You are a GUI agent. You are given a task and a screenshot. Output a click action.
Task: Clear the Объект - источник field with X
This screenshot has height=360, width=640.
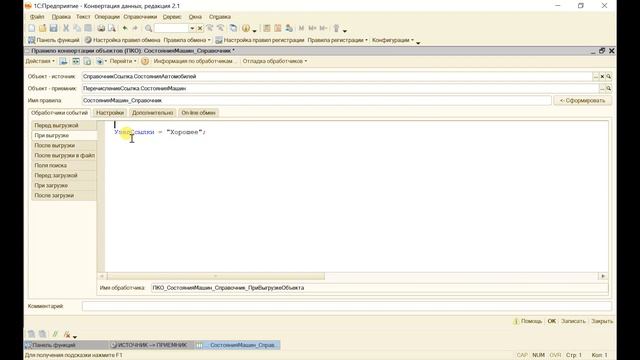coord(602,76)
